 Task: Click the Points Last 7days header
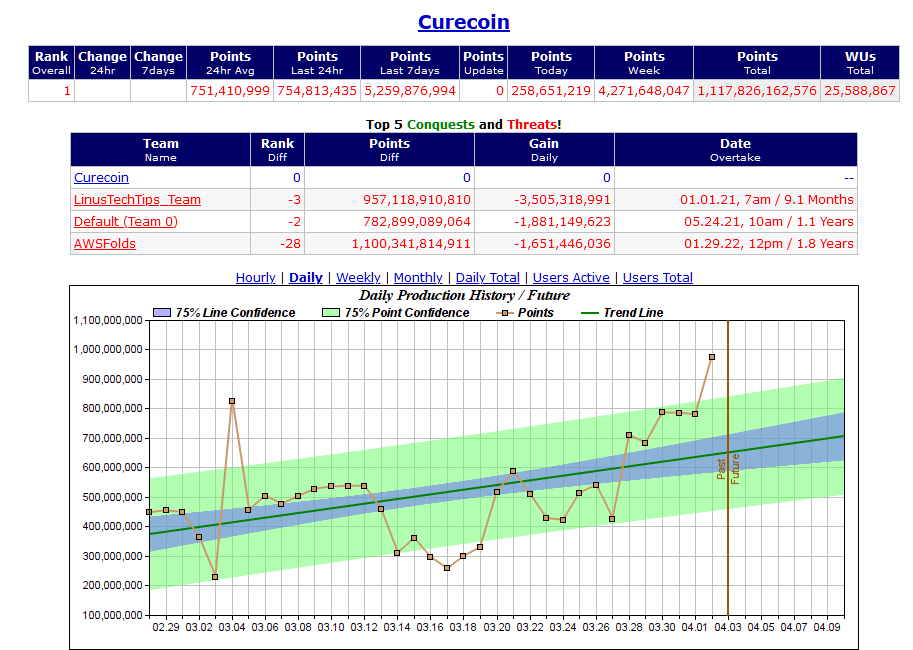point(410,63)
